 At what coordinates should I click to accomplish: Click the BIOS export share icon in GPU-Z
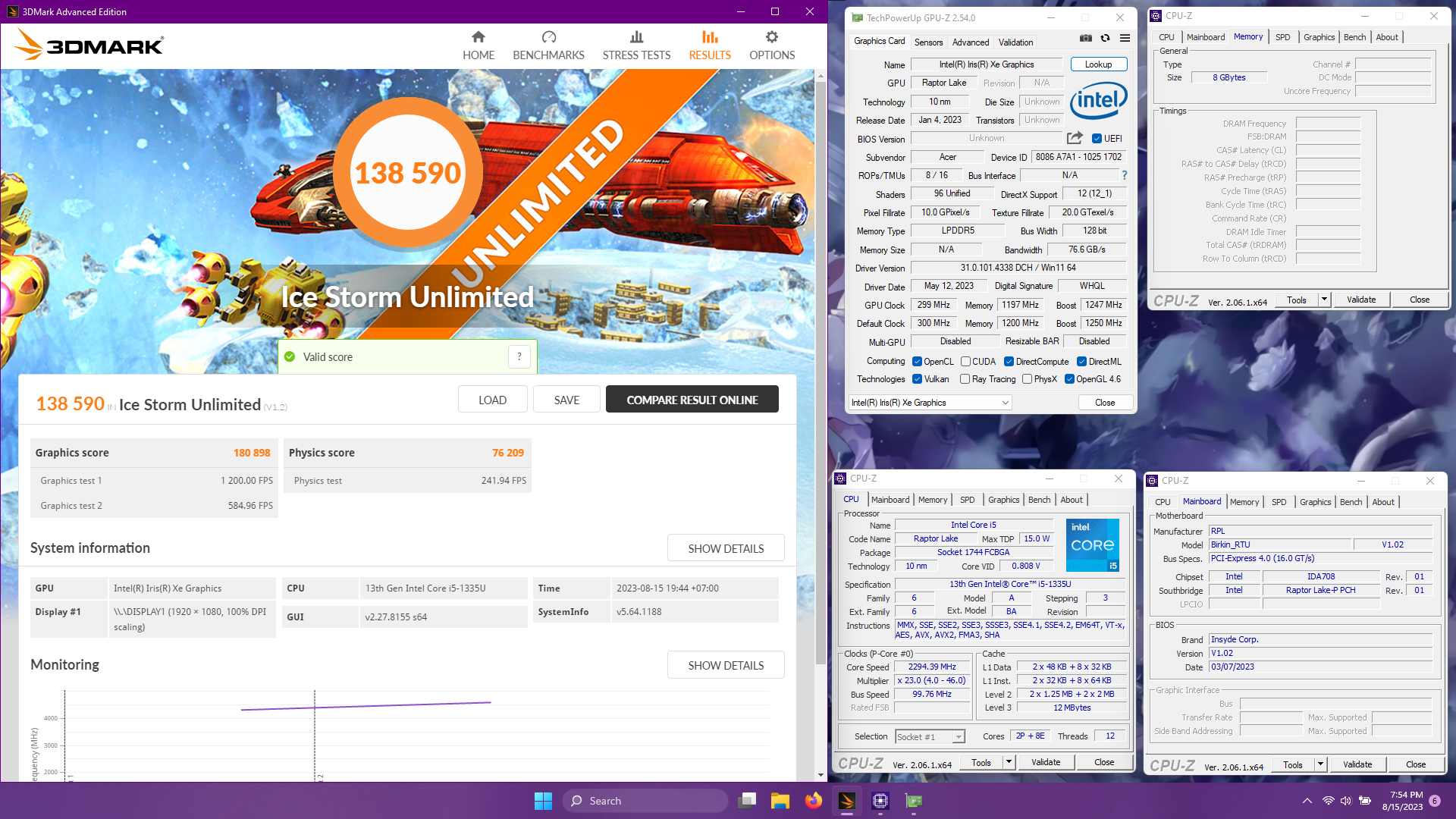tap(1075, 138)
